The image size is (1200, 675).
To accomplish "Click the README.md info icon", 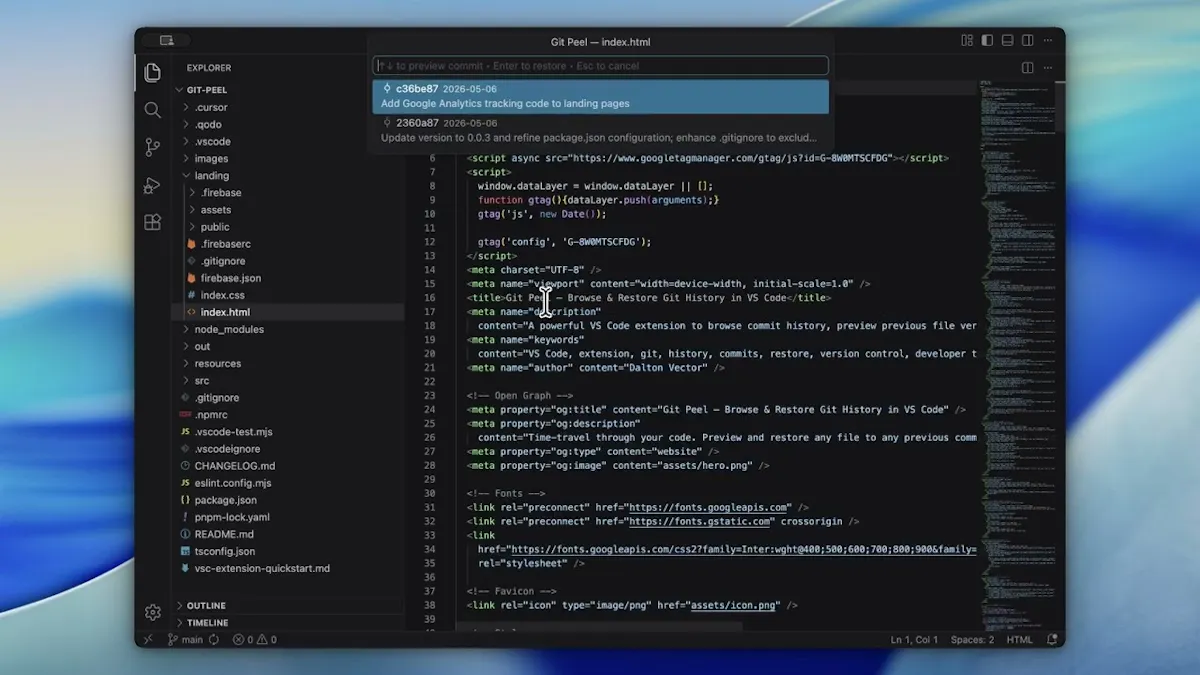I will [x=185, y=534].
